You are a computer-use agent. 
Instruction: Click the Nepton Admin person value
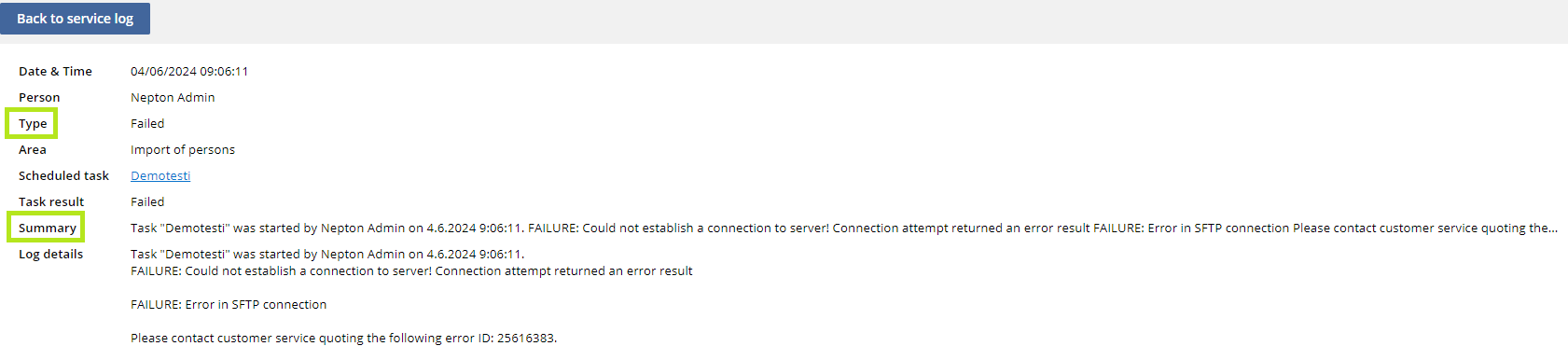pyautogui.click(x=173, y=97)
